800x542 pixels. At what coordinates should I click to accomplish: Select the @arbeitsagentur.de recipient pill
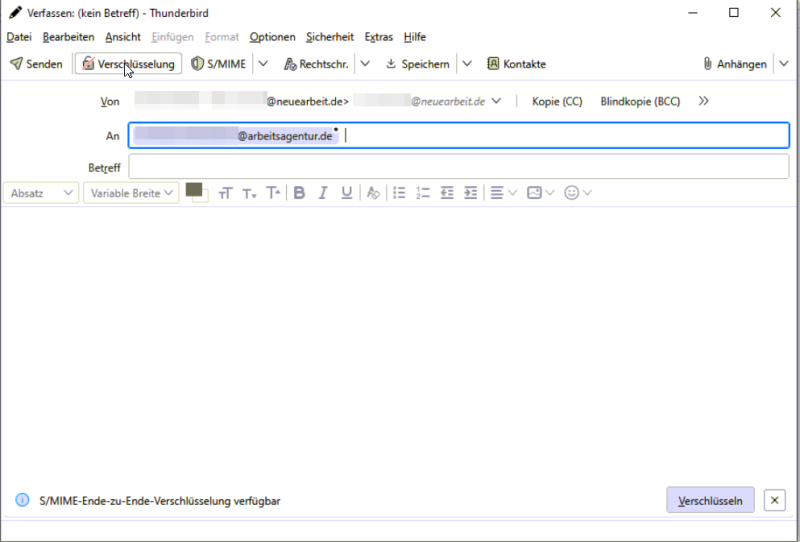pyautogui.click(x=235, y=136)
